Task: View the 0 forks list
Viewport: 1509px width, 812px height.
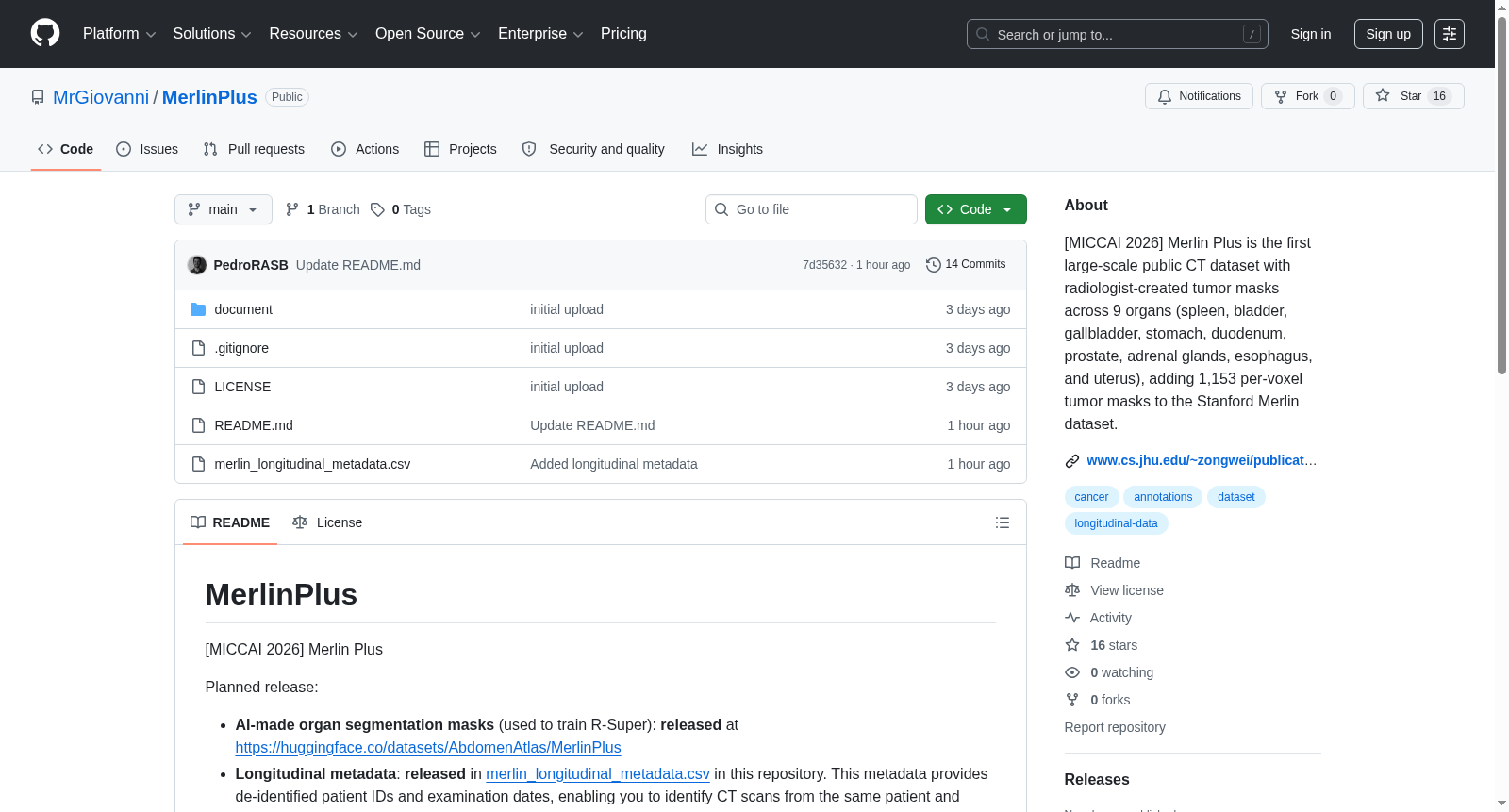Action: tap(1097, 700)
